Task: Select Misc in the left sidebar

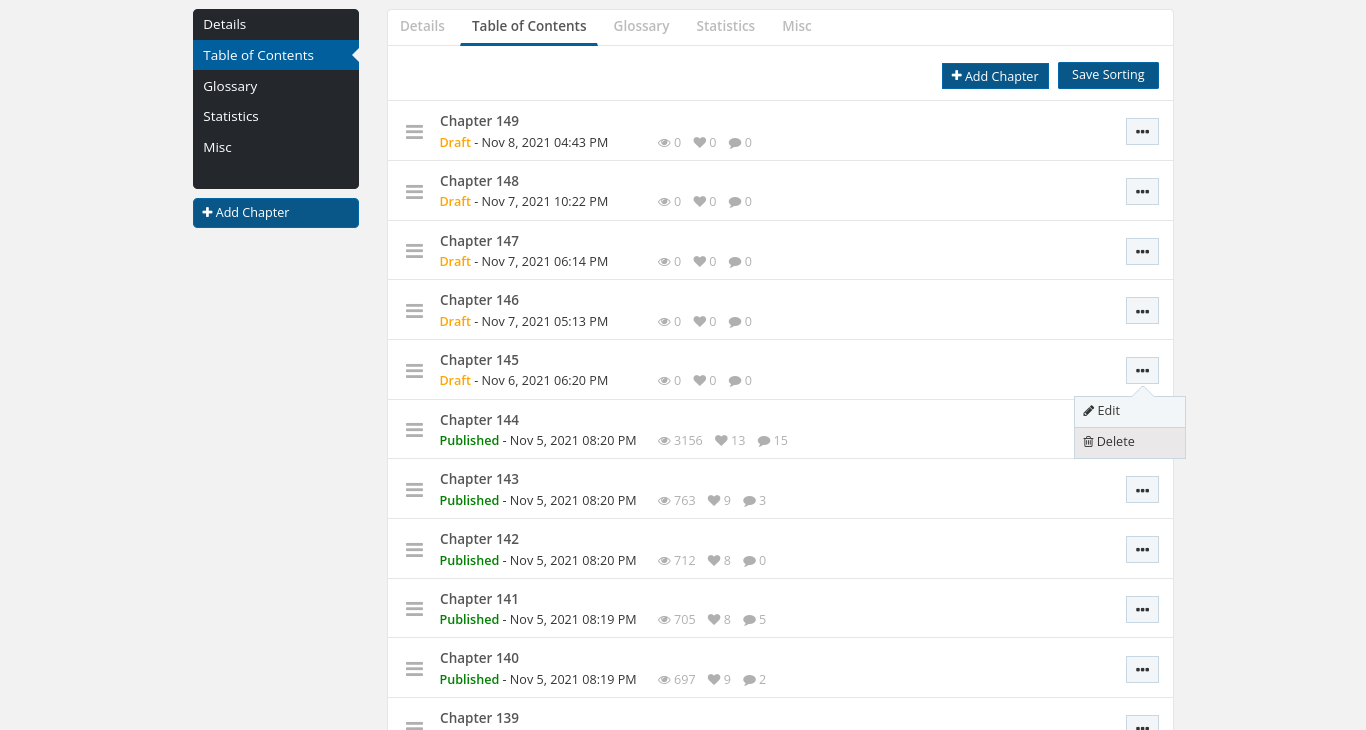Action: click(217, 147)
